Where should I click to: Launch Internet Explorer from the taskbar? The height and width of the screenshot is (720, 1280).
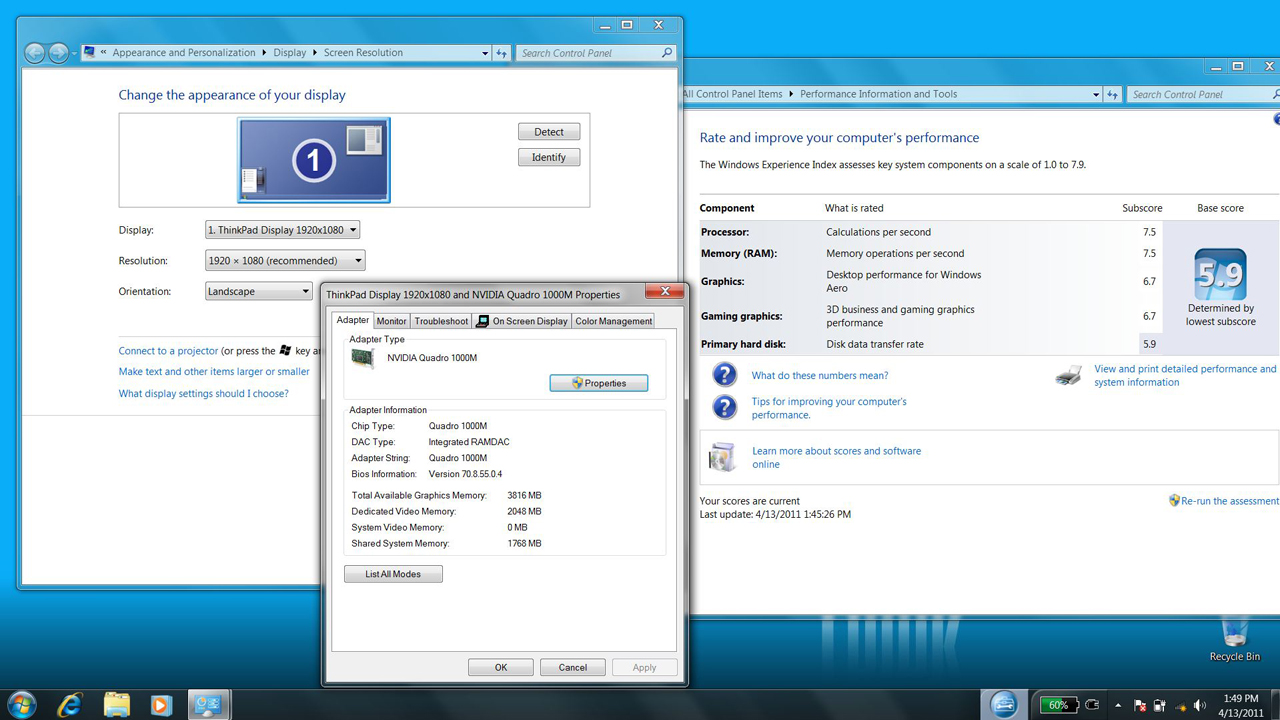[x=69, y=704]
